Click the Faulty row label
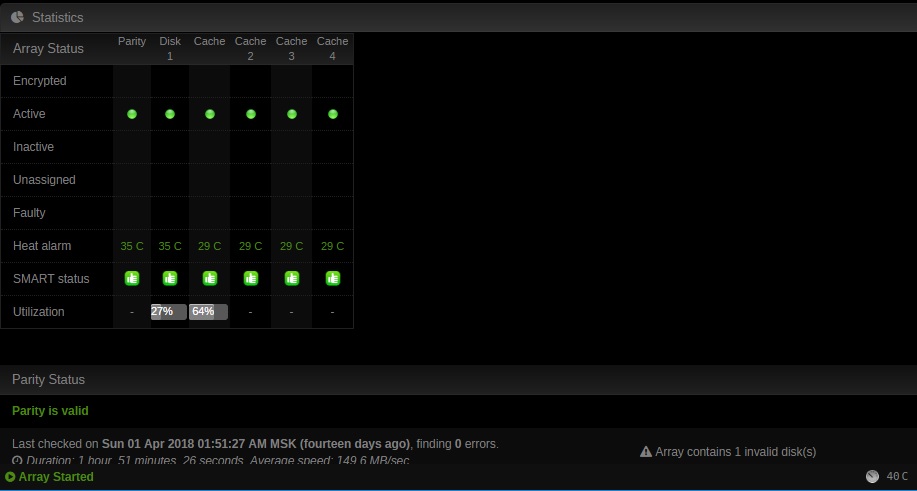This screenshot has height=491, width=917. pos(29,213)
